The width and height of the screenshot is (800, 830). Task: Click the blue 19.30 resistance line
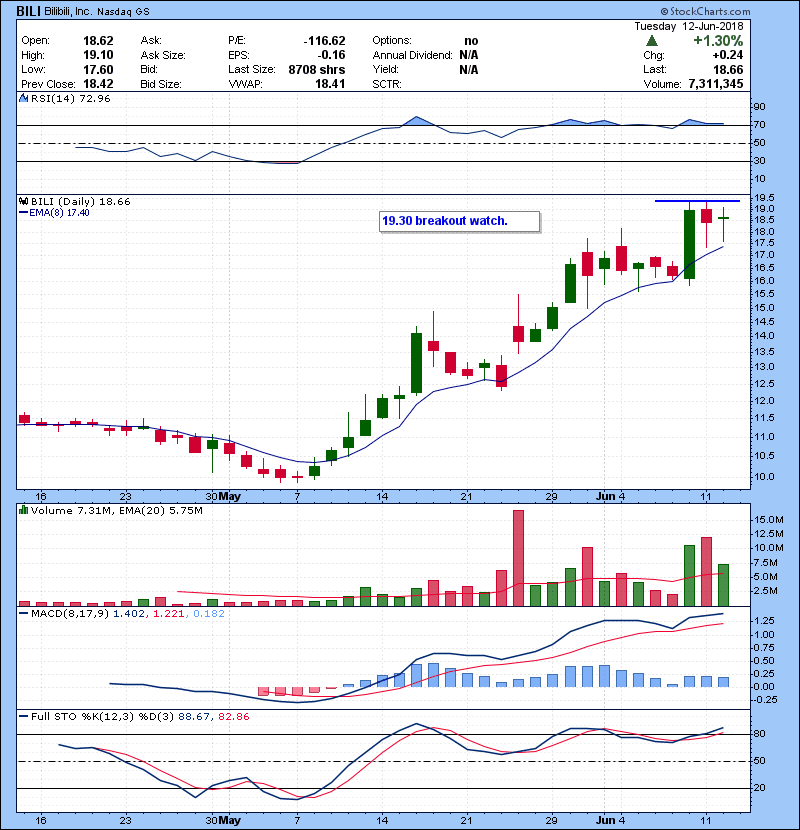pos(697,201)
